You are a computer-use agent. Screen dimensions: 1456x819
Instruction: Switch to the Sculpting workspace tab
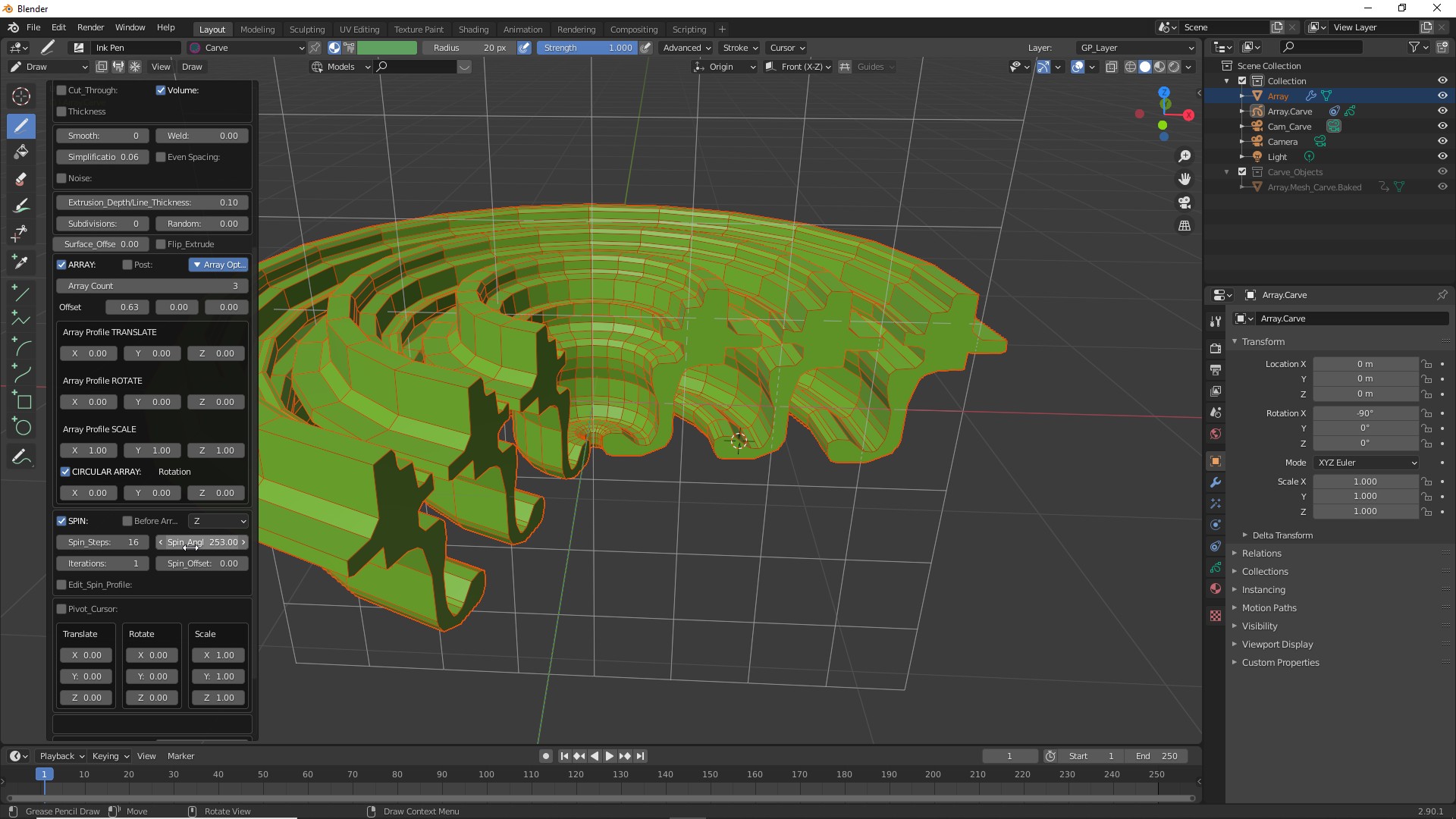[x=306, y=29]
